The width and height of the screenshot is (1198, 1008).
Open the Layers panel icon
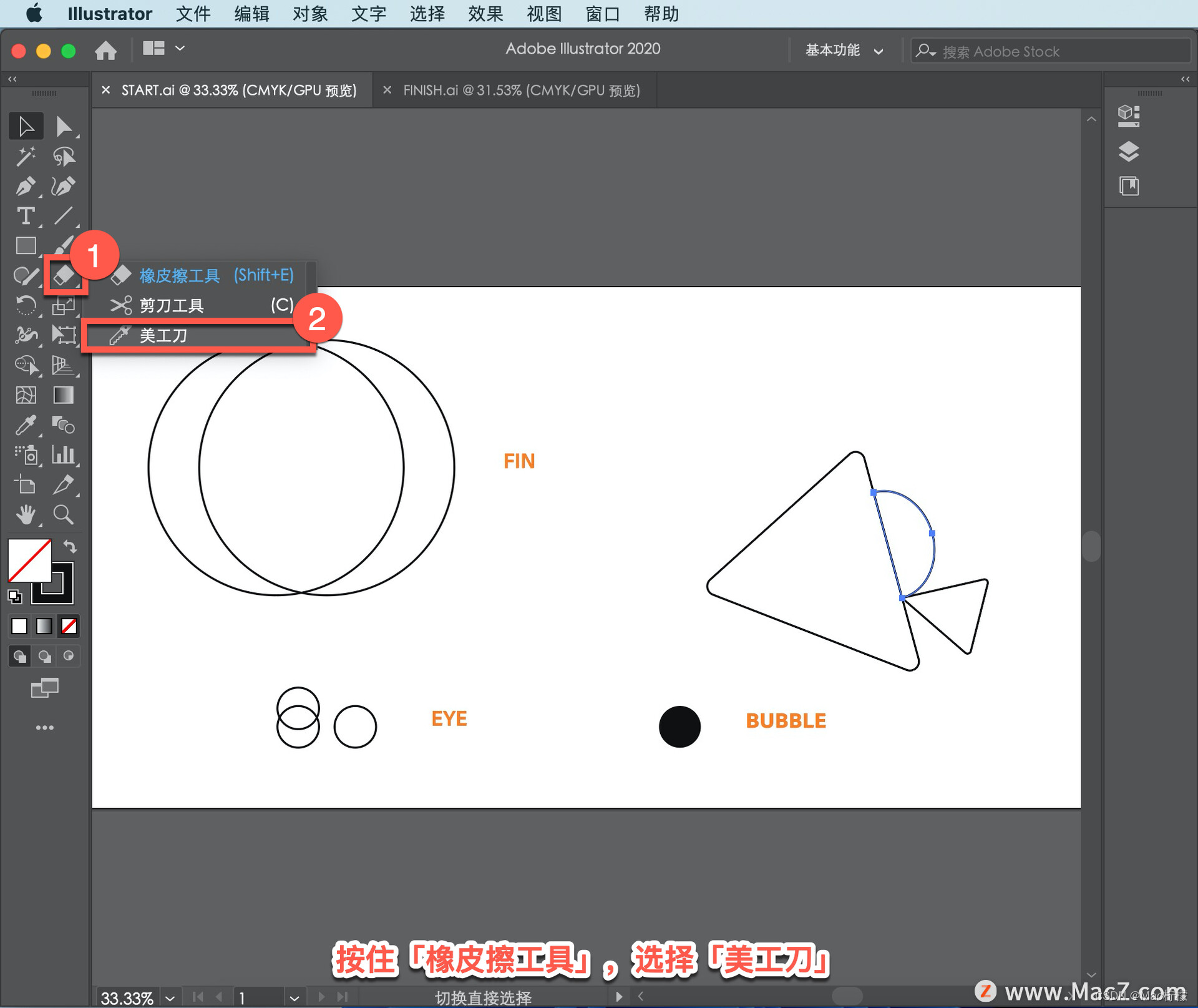(1128, 151)
